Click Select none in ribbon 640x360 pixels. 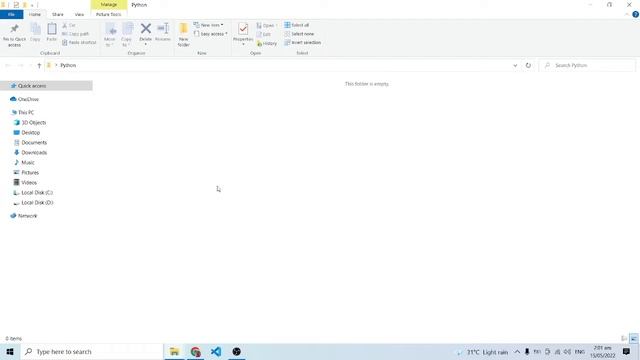(x=299, y=34)
